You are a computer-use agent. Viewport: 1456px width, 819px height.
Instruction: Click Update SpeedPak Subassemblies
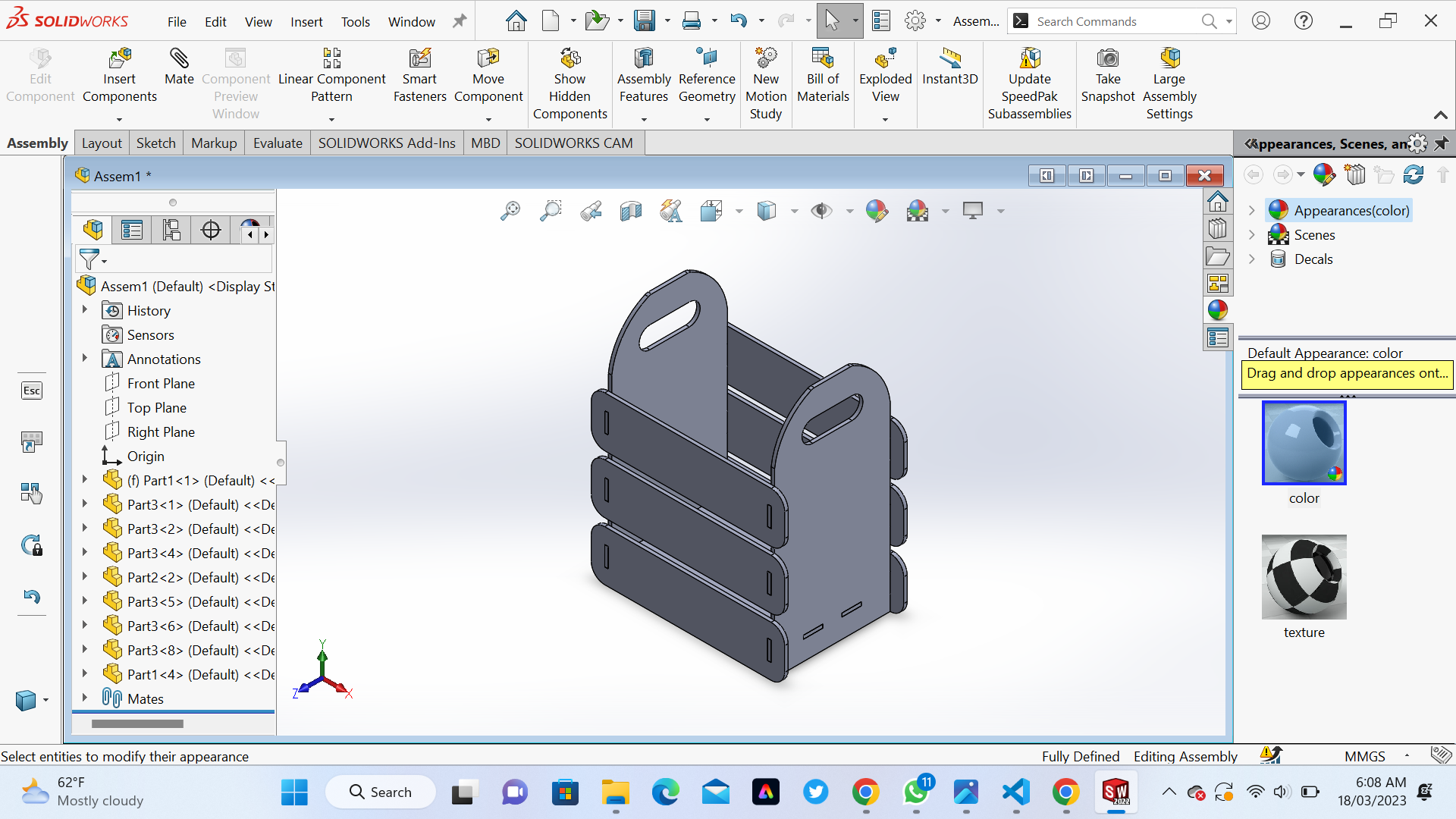[x=1029, y=83]
